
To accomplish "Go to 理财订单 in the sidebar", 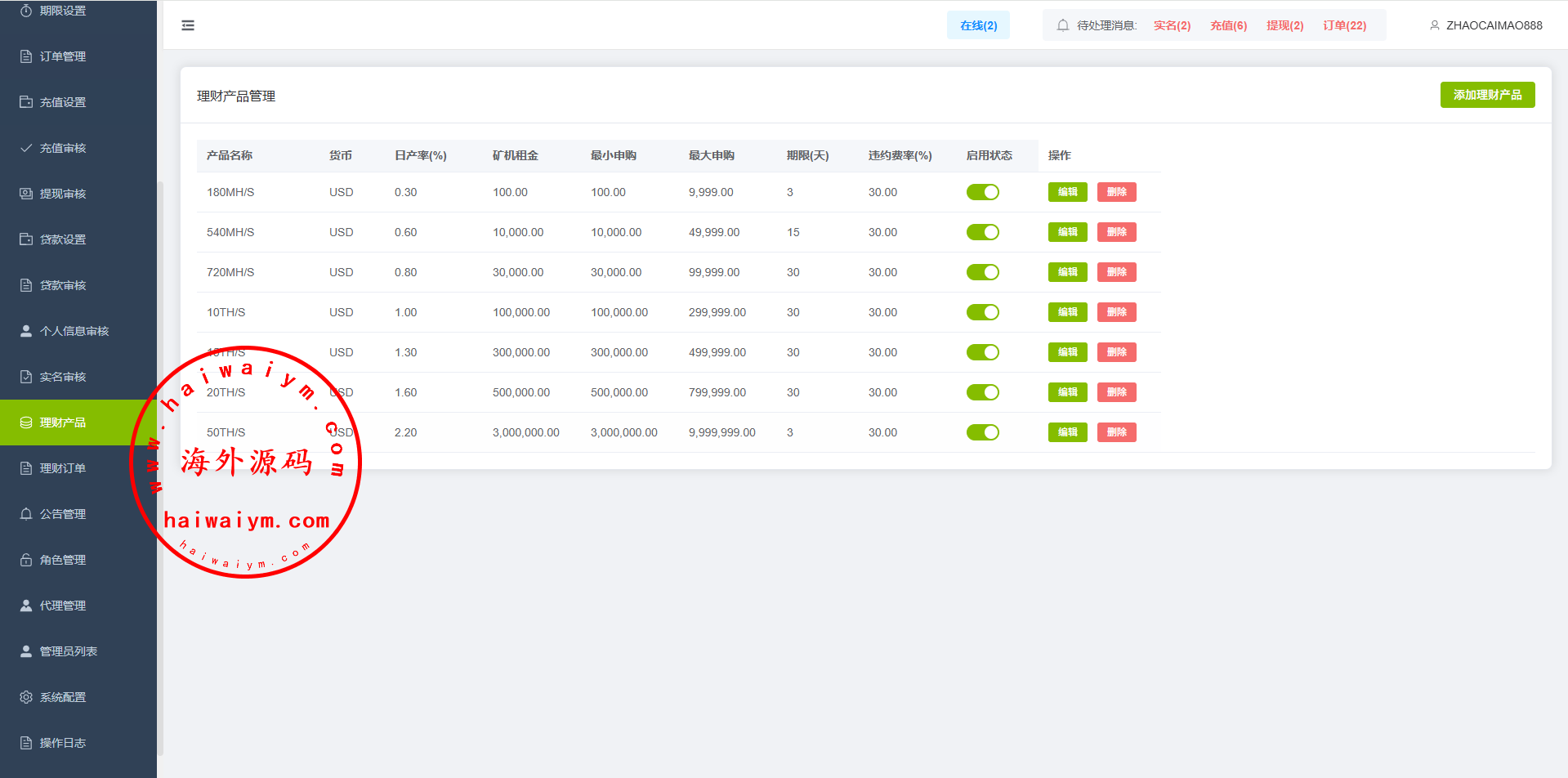I will (x=63, y=468).
